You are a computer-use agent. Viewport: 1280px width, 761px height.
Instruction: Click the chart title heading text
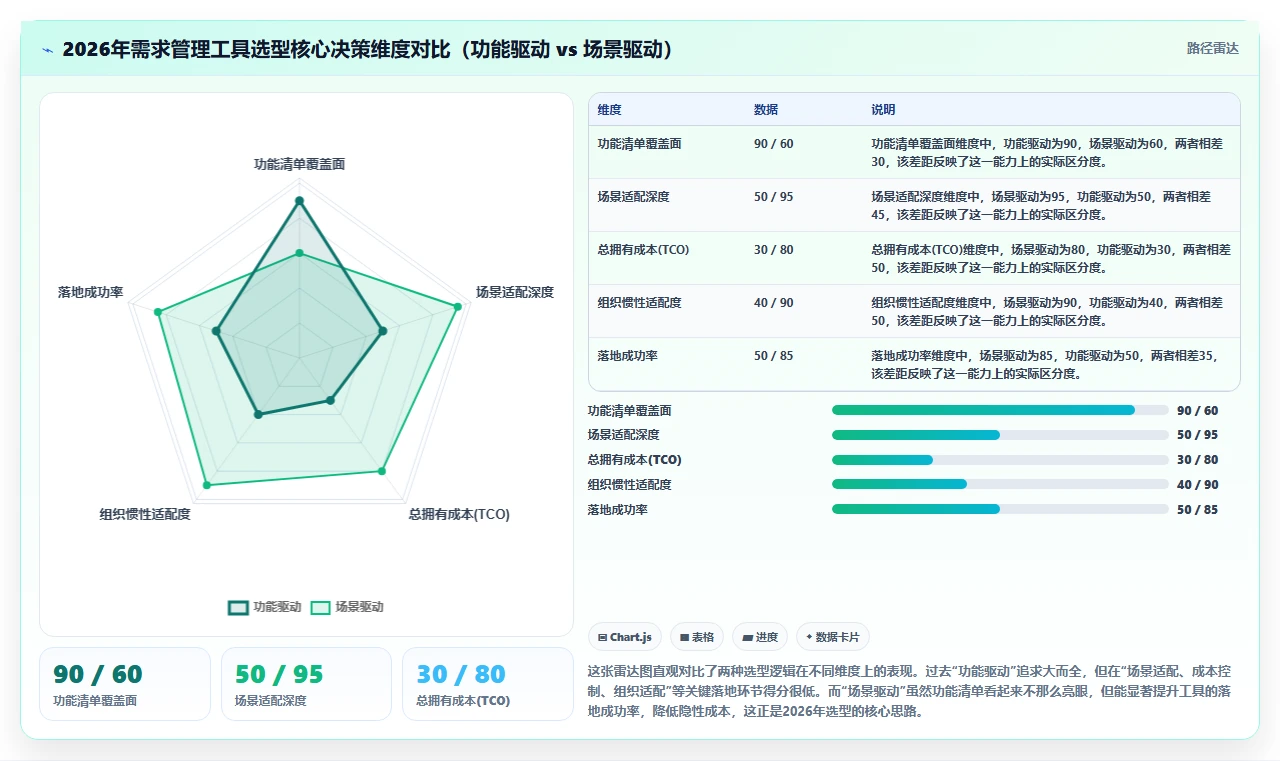[x=367, y=49]
